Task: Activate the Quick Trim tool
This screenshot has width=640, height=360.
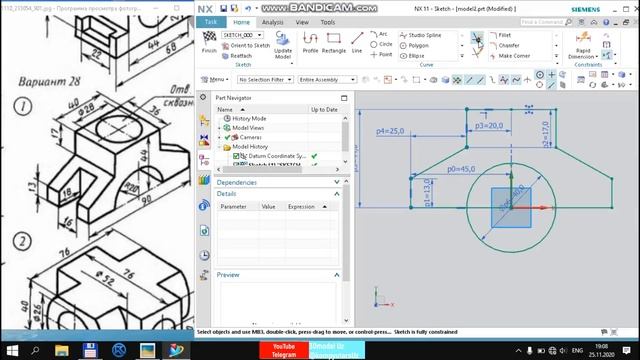Action: 477,38
